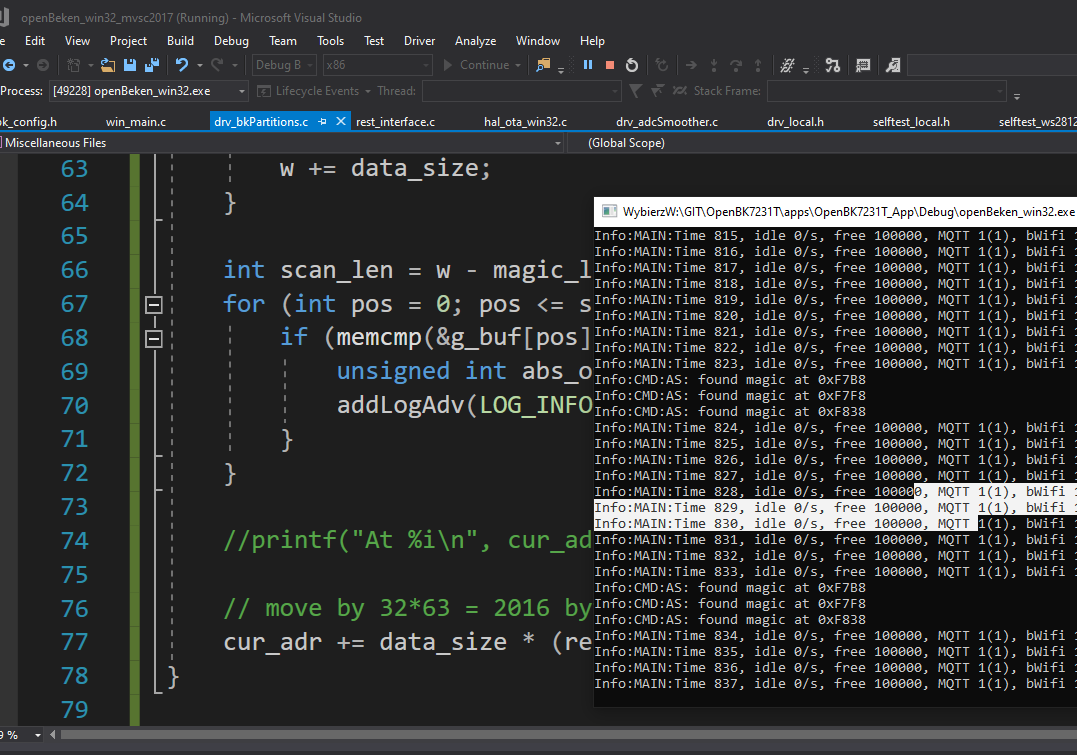Open the Process dropdown listing openBeken_win32.exe
Viewport: 1077px width, 755px height.
click(x=146, y=91)
